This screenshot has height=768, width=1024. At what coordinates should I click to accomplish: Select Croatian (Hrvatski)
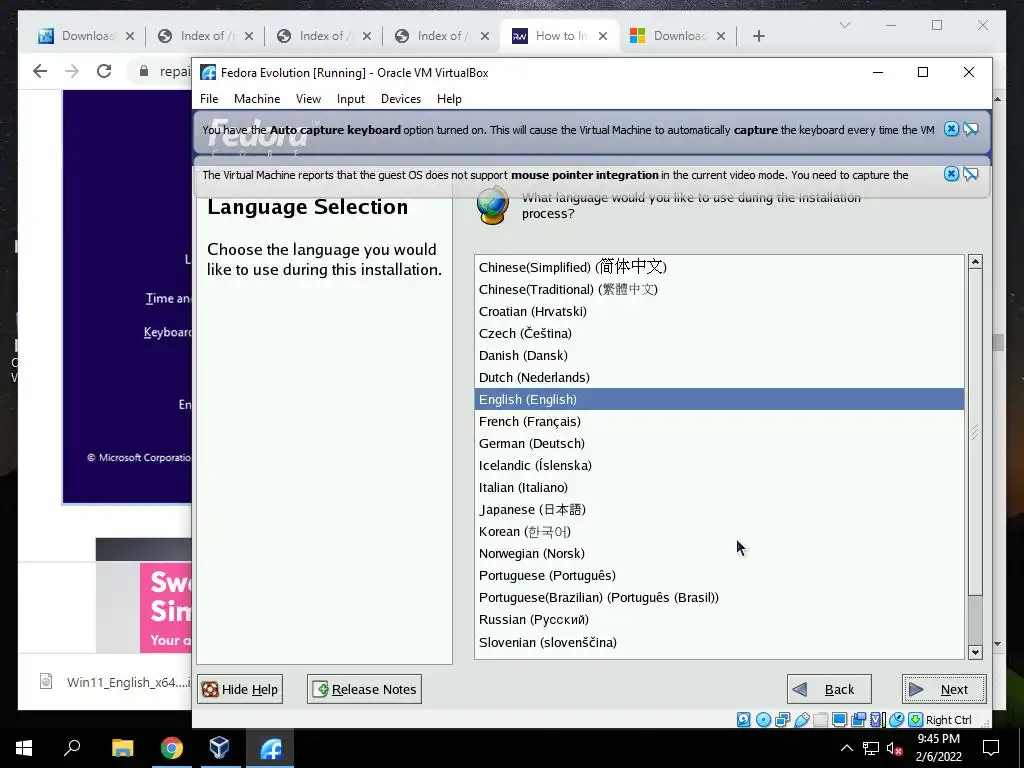point(719,312)
